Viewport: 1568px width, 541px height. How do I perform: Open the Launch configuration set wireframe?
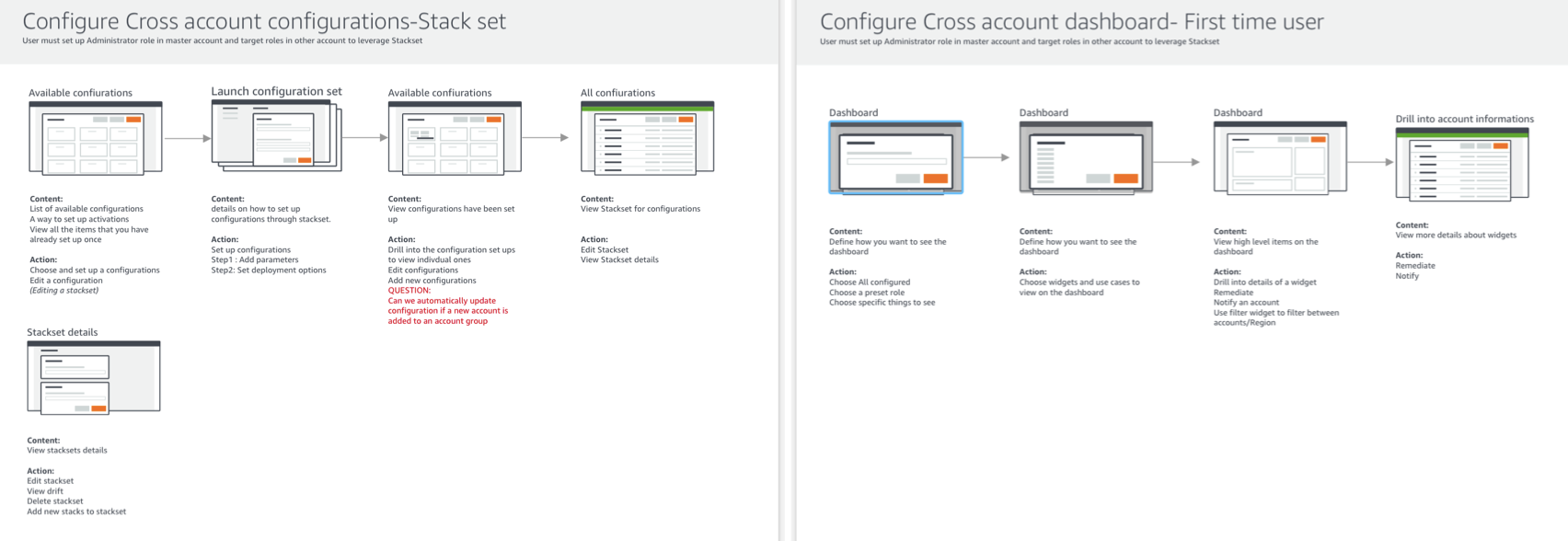(x=277, y=136)
